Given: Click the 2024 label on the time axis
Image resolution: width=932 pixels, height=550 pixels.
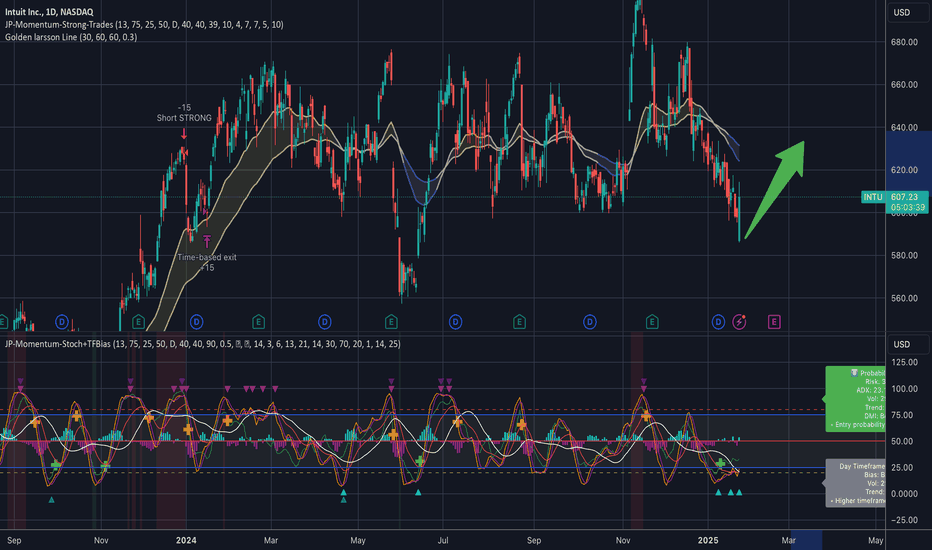Looking at the screenshot, I should [186, 540].
